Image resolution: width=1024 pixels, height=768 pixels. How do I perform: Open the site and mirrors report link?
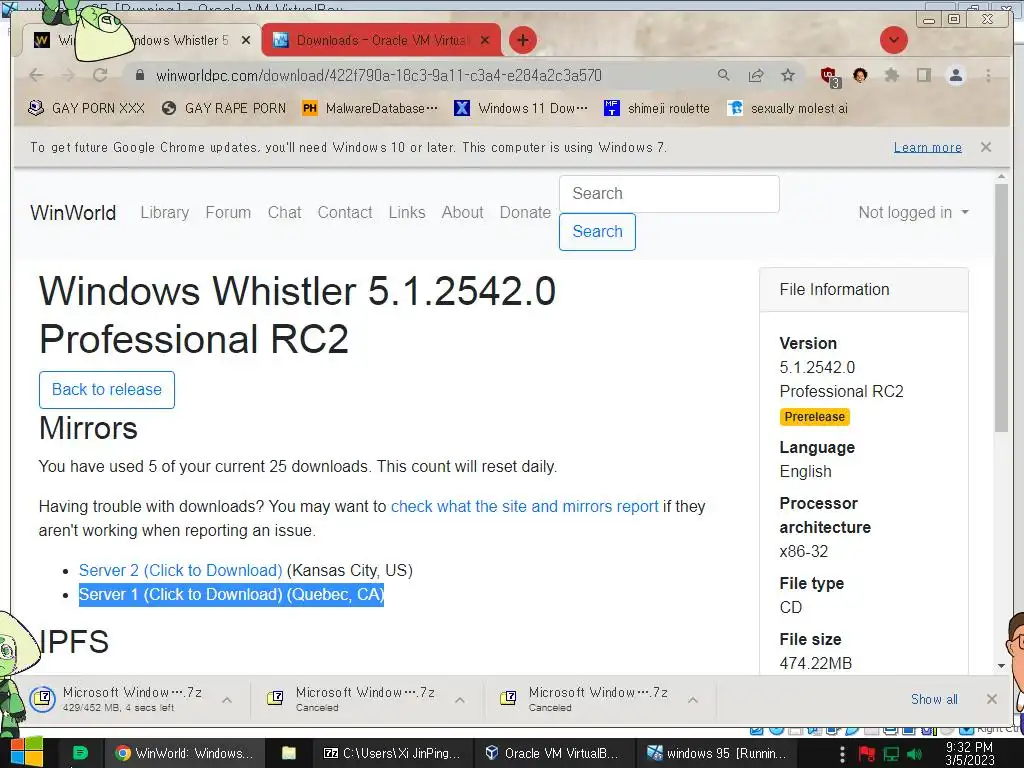(x=524, y=506)
